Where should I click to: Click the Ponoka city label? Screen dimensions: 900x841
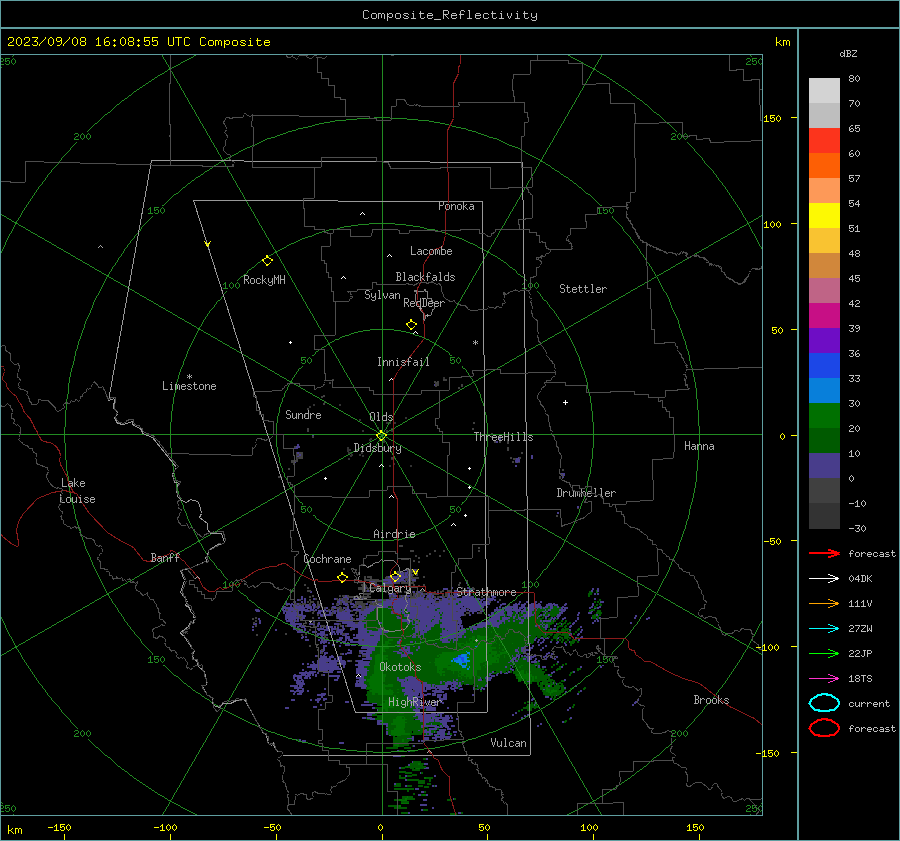[456, 206]
